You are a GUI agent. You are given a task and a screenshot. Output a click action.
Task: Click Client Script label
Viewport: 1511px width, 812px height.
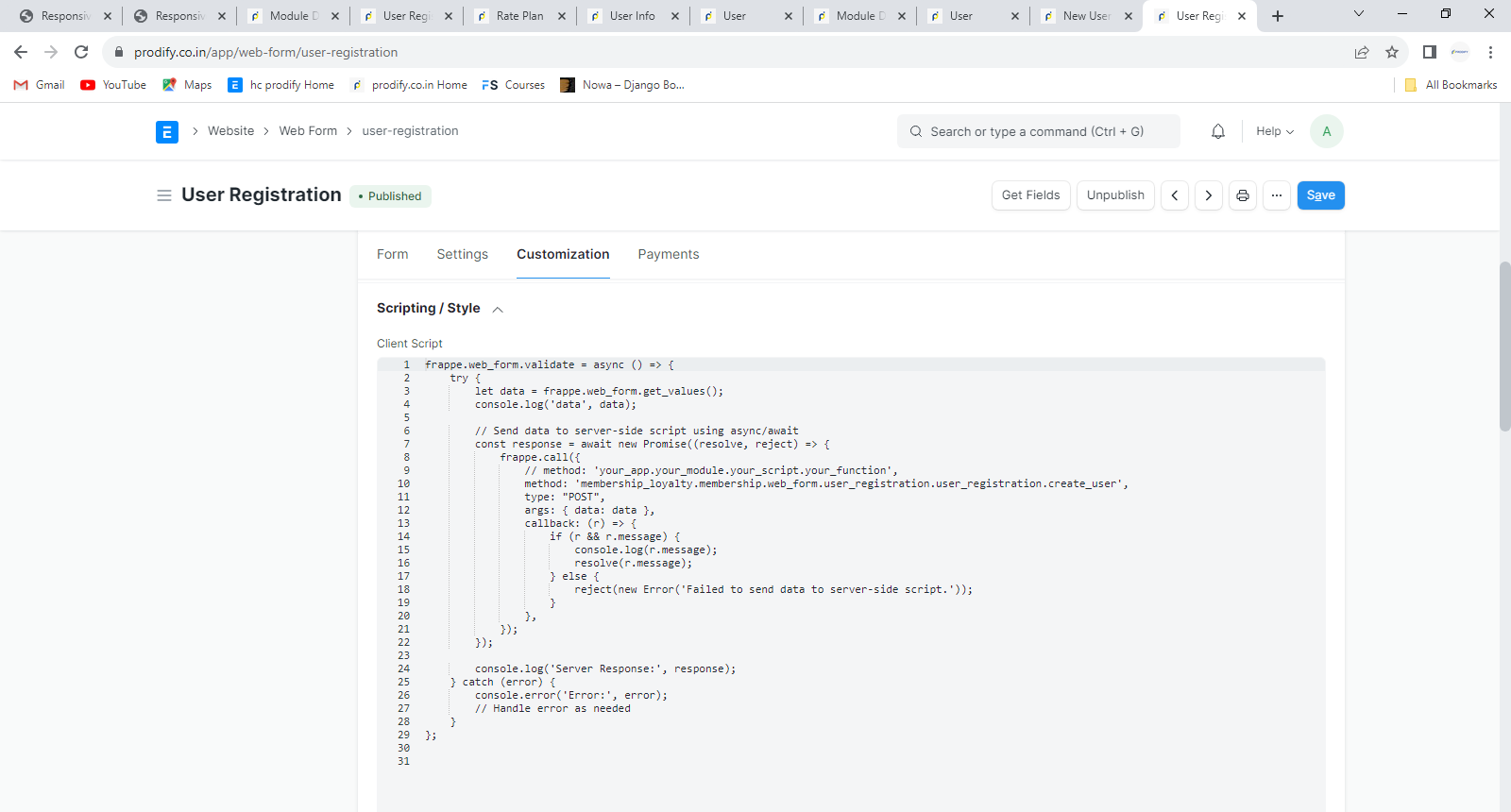point(410,344)
